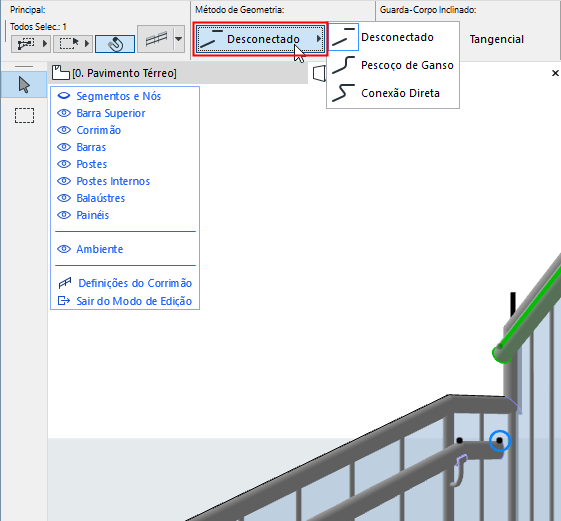Click the Painéis label
561x521 pixels.
(x=92, y=215)
